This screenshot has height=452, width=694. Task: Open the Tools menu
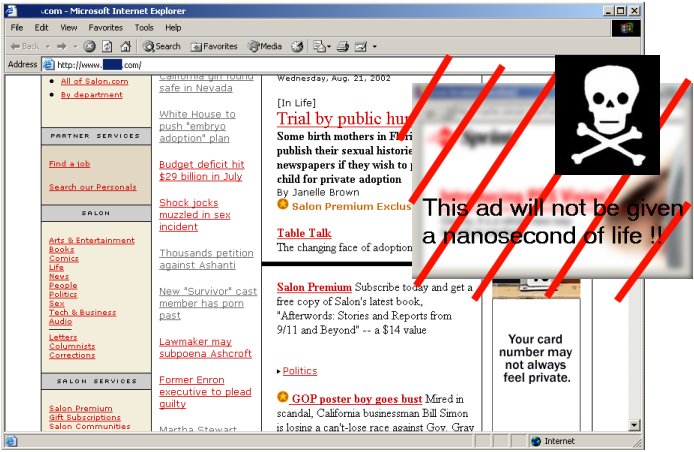(144, 28)
